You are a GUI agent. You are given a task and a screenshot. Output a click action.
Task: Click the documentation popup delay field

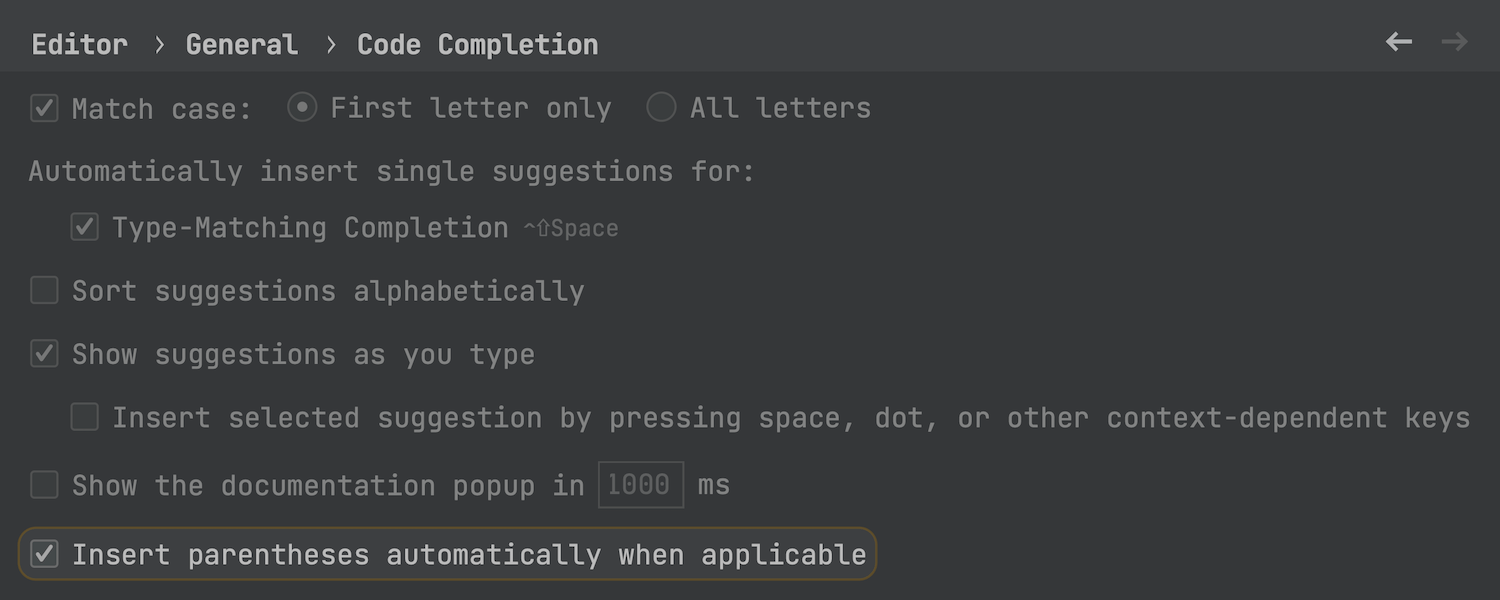(x=640, y=485)
